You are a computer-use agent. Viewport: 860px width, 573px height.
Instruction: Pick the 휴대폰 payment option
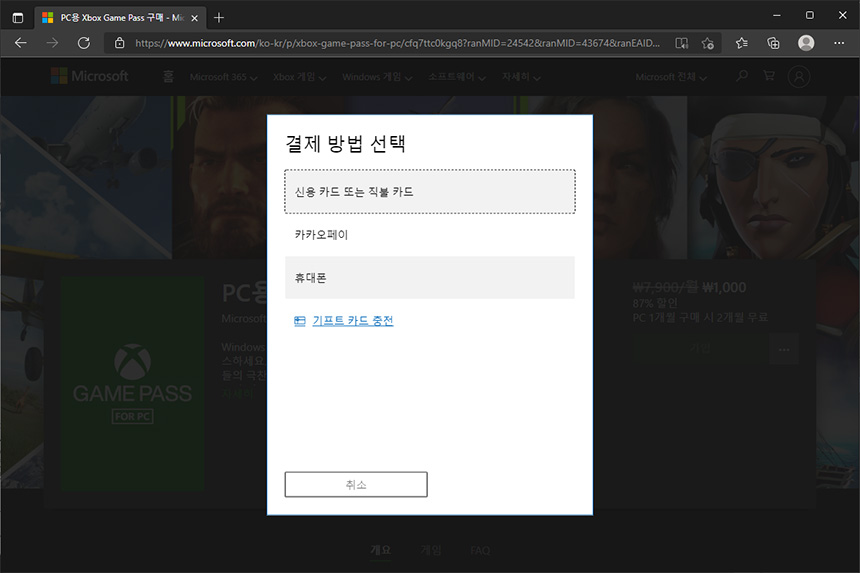tap(429, 277)
